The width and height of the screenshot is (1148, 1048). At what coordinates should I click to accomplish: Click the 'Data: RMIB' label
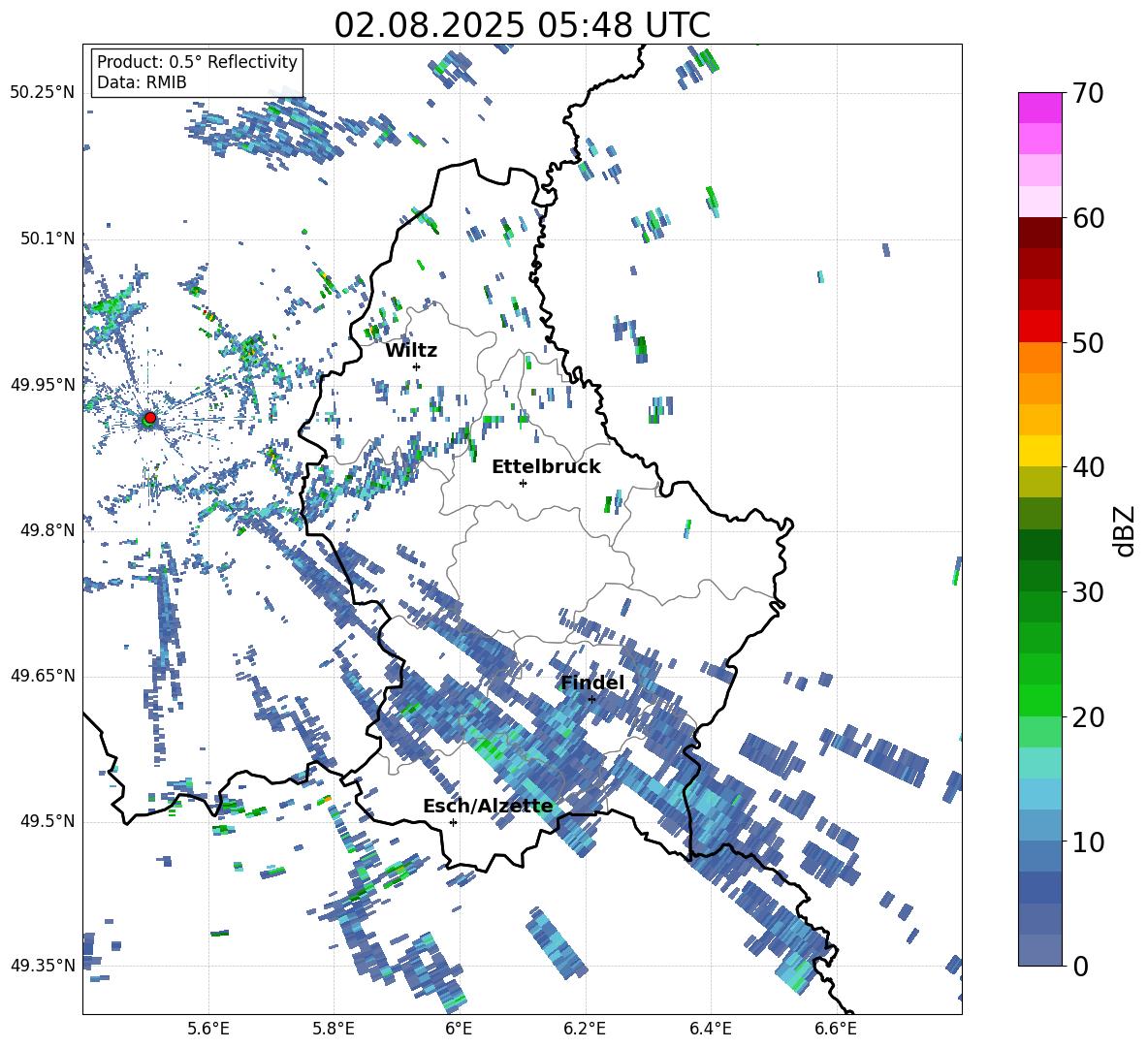coord(142,82)
